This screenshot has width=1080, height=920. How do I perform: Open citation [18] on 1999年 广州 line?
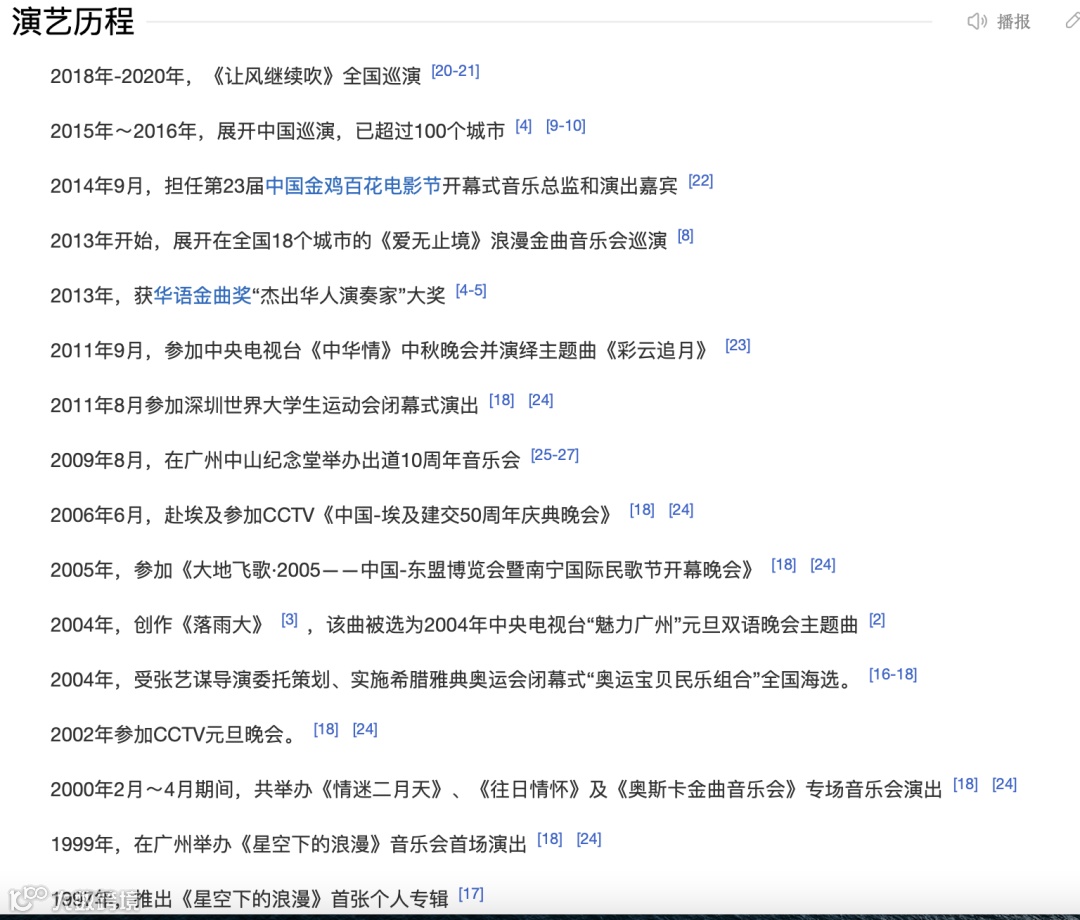(x=550, y=839)
